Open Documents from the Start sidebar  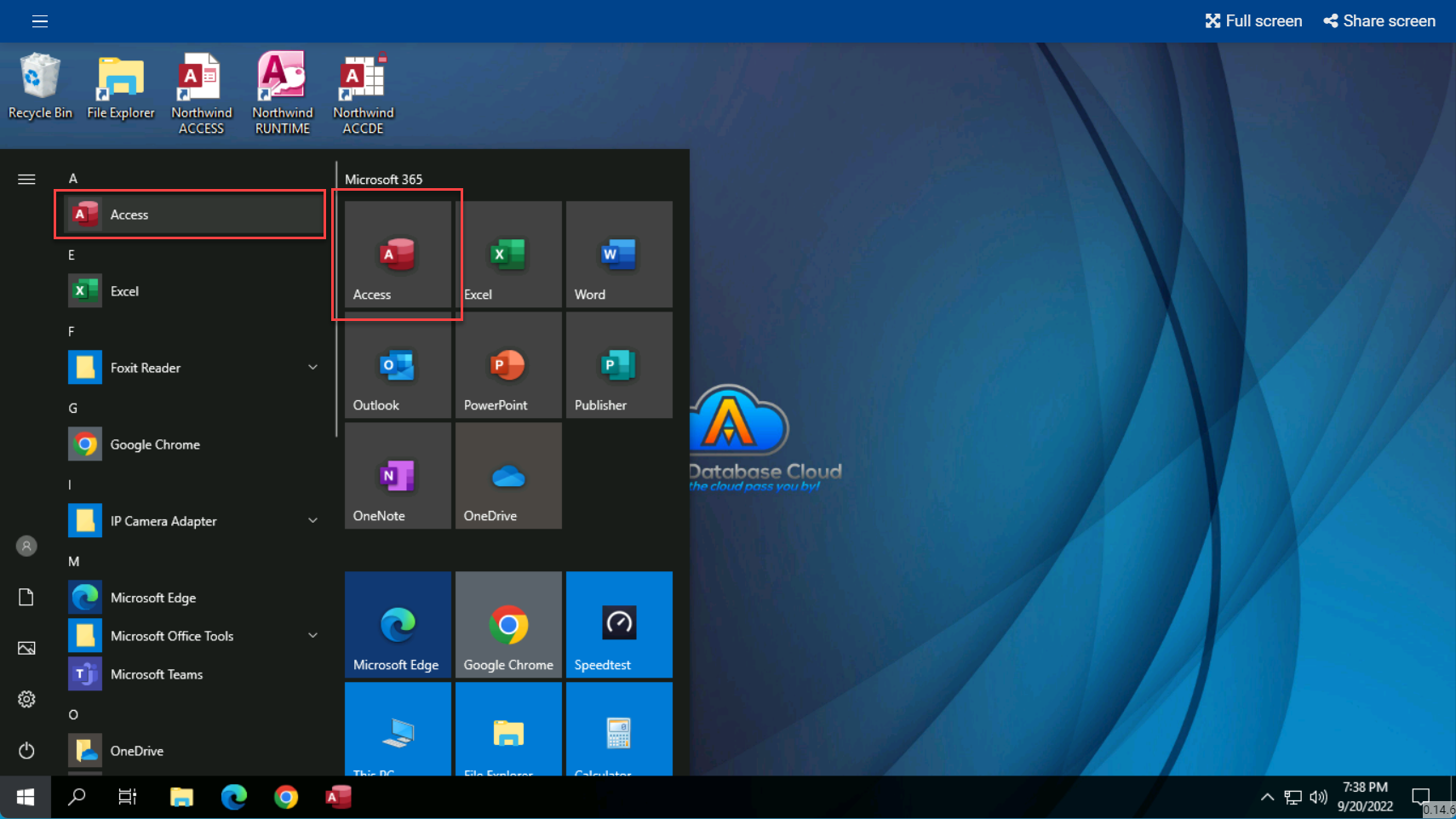coord(26,597)
